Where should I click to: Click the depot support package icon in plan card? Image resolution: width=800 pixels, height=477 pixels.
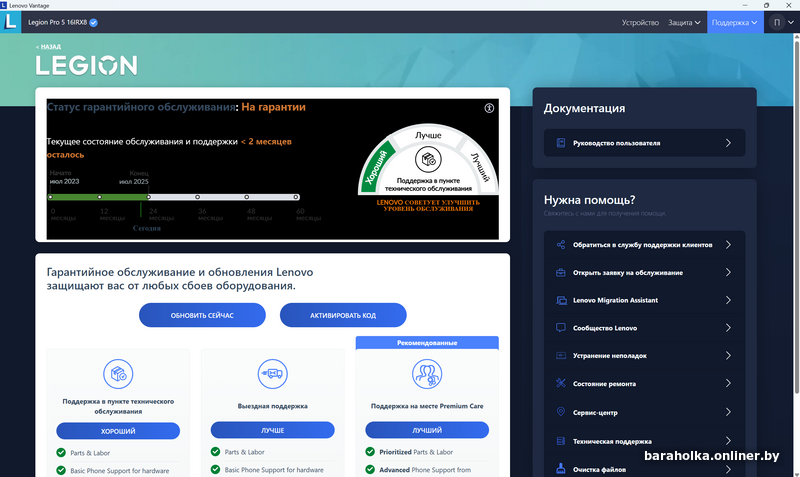point(118,374)
